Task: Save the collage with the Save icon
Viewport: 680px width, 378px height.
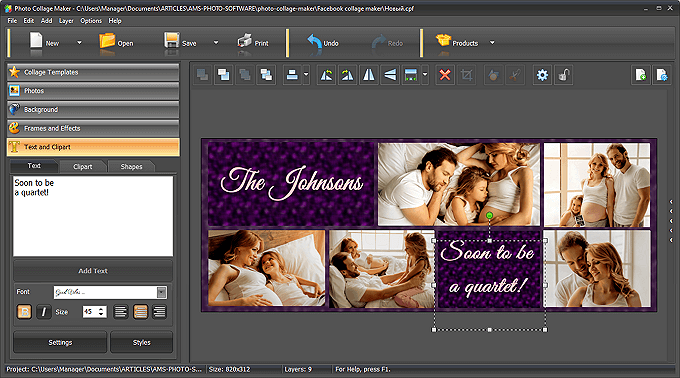Action: click(172, 41)
